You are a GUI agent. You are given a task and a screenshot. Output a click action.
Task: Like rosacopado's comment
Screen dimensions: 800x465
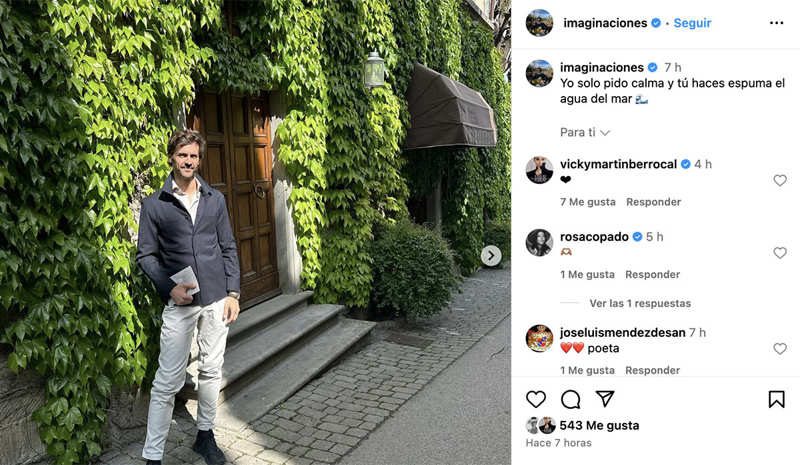click(780, 253)
